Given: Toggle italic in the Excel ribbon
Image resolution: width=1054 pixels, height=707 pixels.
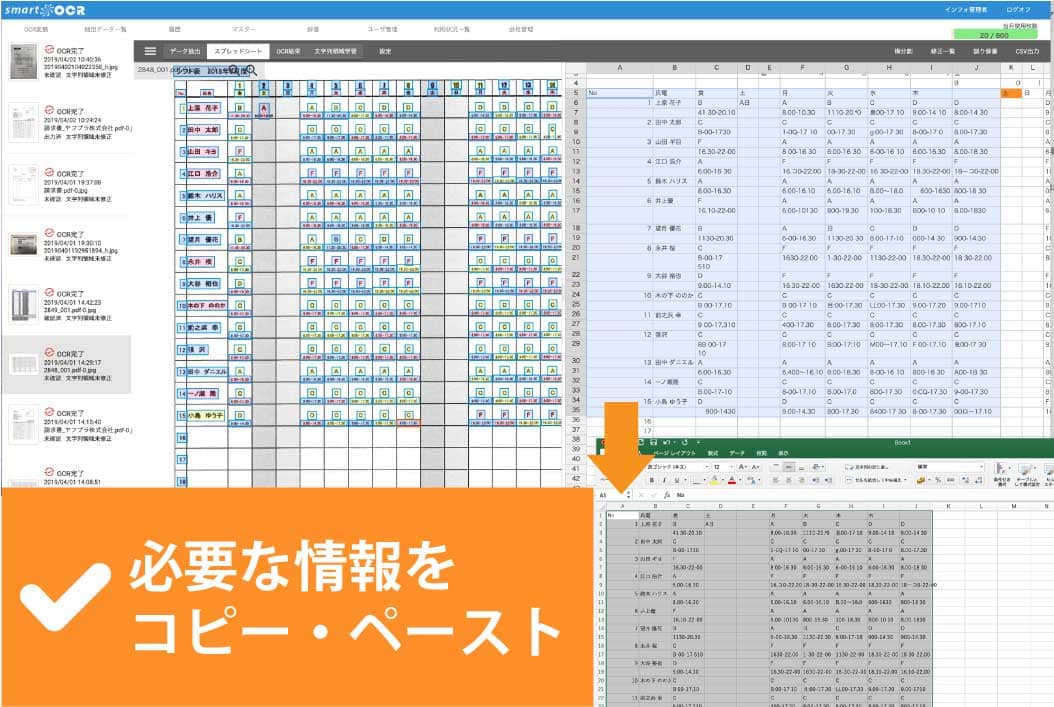Looking at the screenshot, I should [x=664, y=481].
